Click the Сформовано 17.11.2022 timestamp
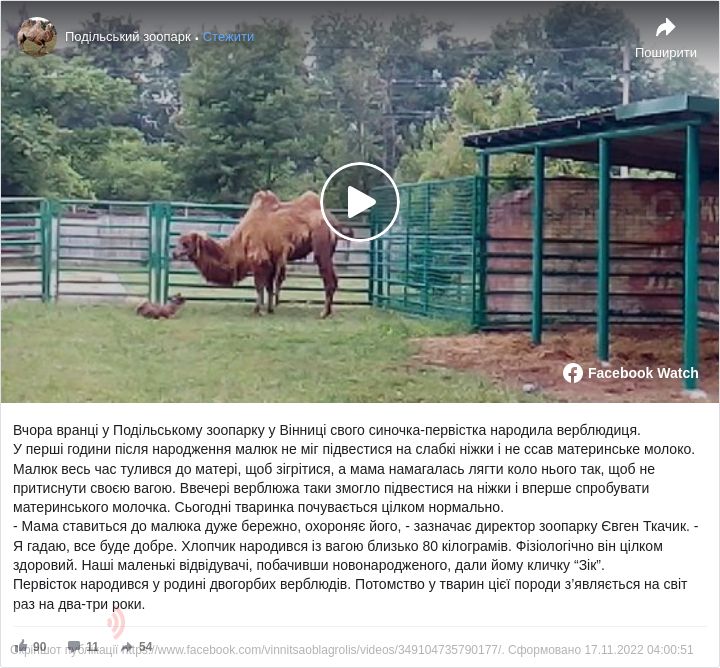 pos(601,650)
